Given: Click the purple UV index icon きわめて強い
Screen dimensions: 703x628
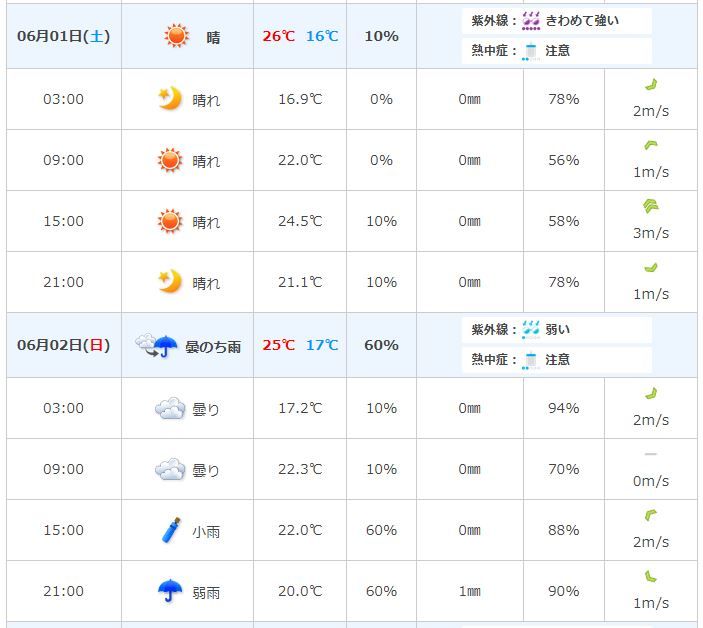Looking at the screenshot, I should [x=531, y=21].
